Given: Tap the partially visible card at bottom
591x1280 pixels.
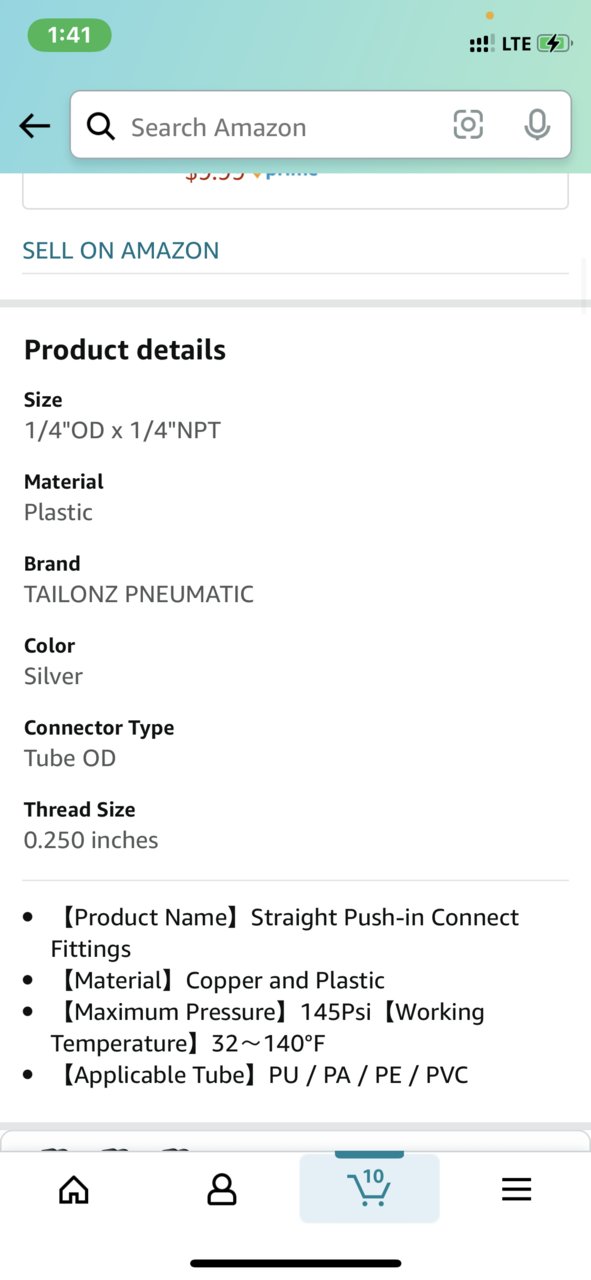Looking at the screenshot, I should [295, 1140].
